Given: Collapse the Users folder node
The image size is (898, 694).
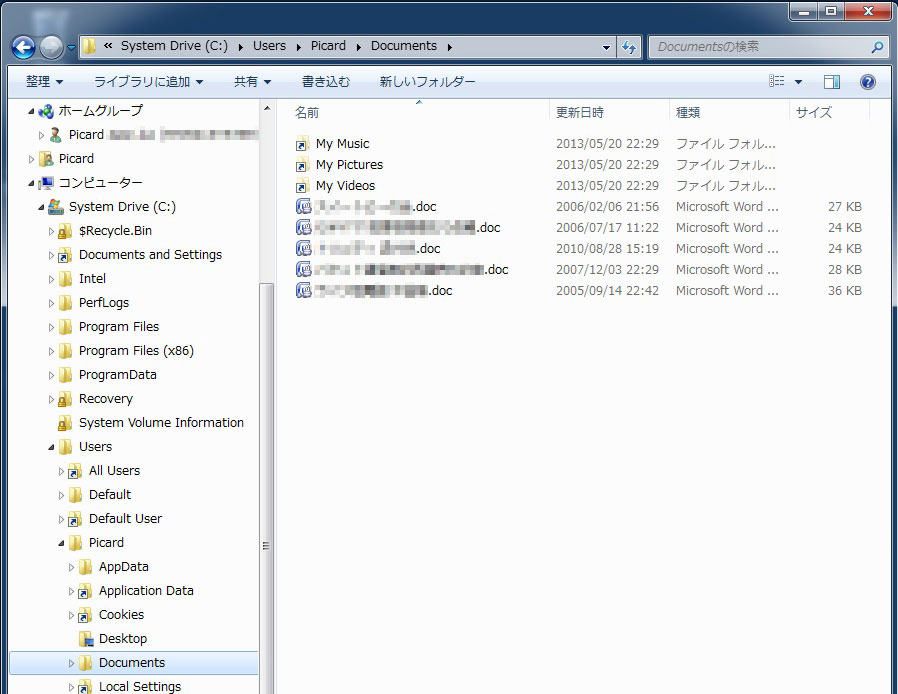Looking at the screenshot, I should [52, 447].
